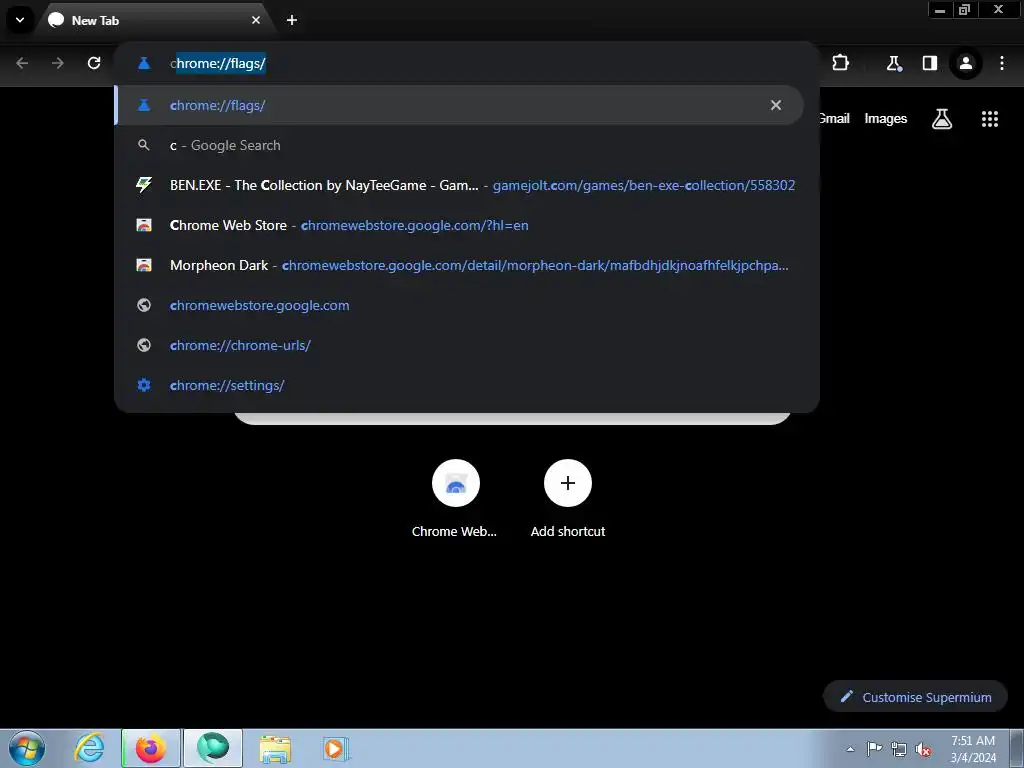Reload the page
The height and width of the screenshot is (768, 1024).
tap(94, 63)
